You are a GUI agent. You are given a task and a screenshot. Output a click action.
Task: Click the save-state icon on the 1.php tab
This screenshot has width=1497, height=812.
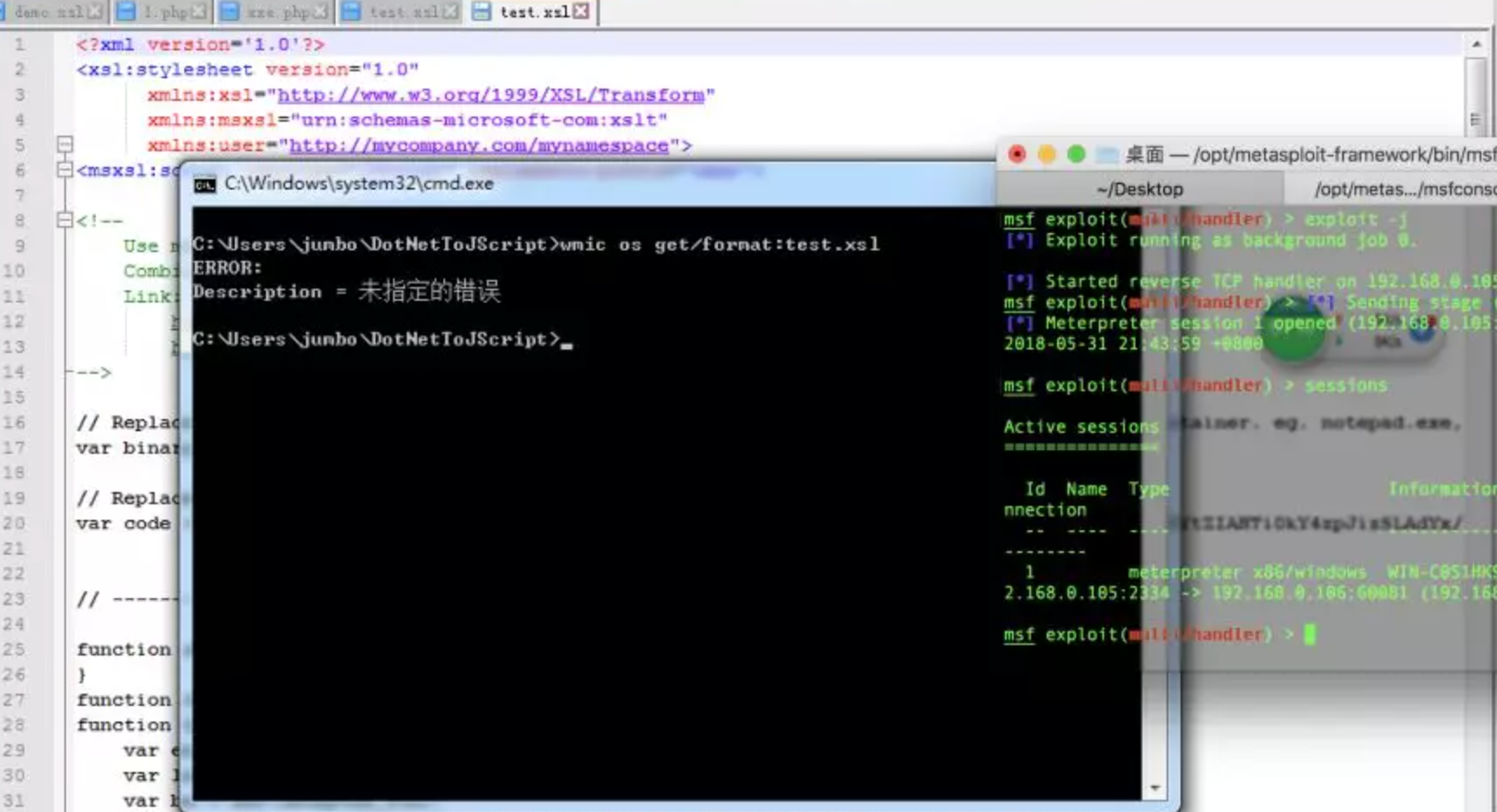126,11
